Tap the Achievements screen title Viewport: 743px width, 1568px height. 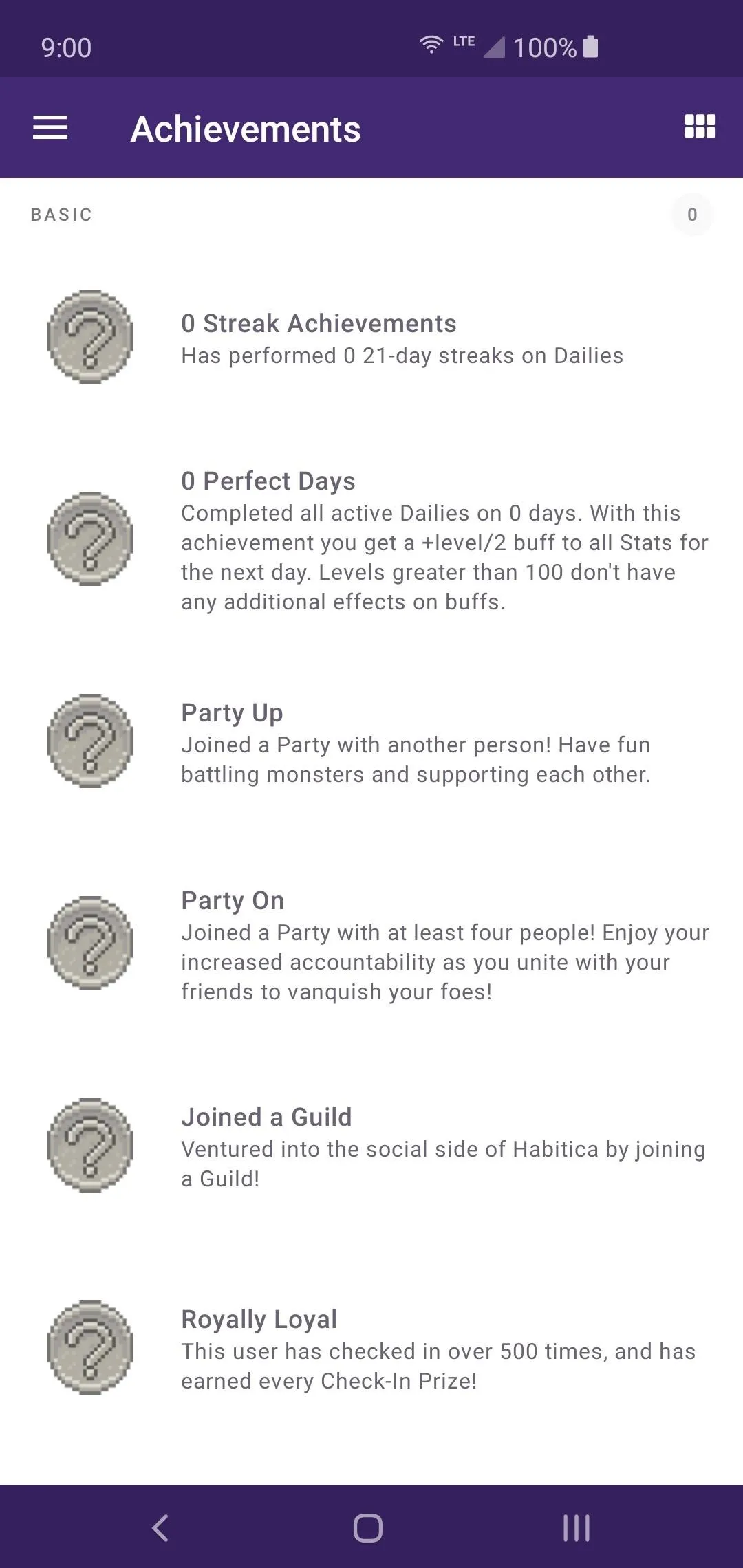pos(246,129)
